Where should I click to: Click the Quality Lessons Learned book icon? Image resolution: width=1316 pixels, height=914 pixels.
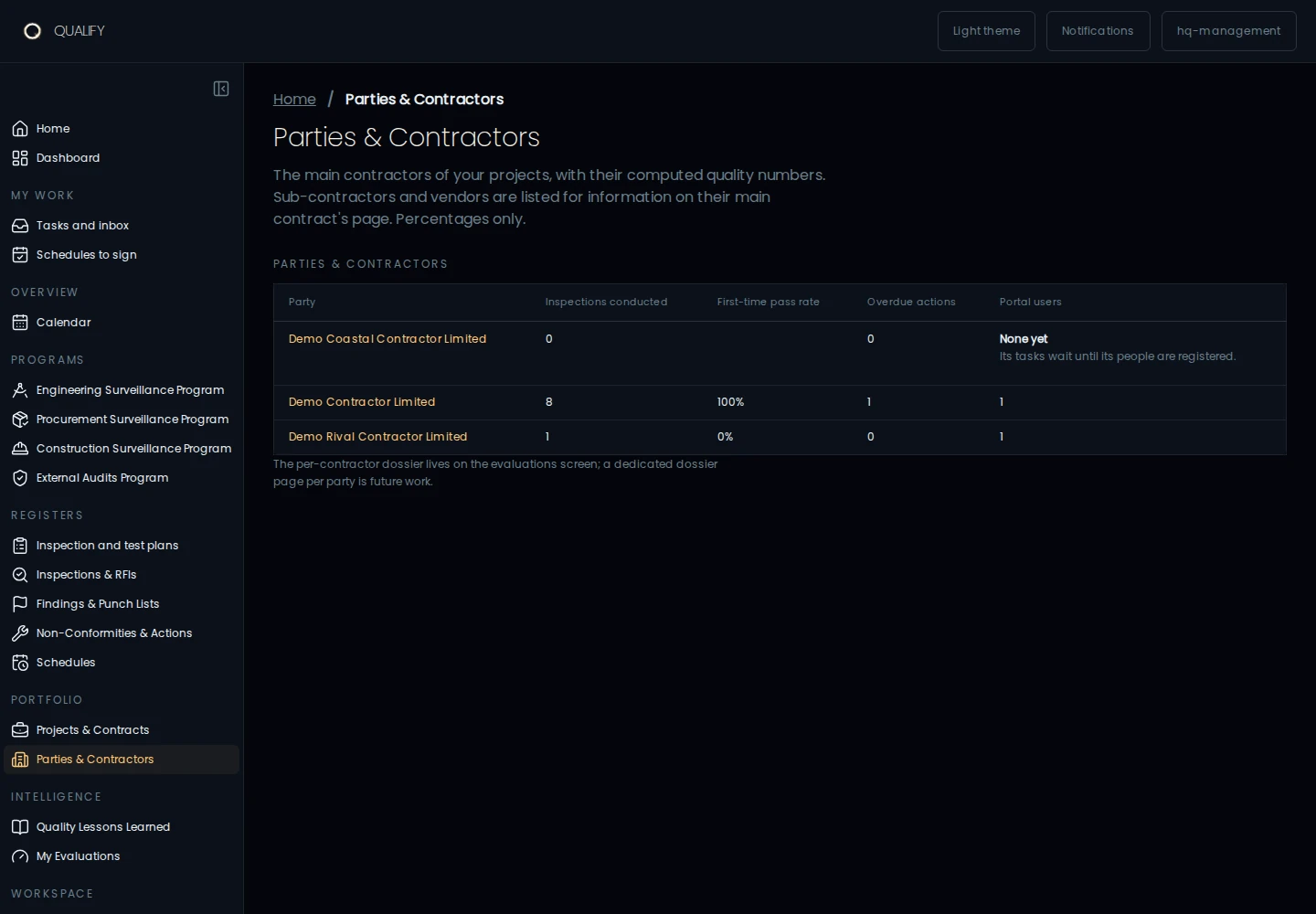tap(20, 827)
